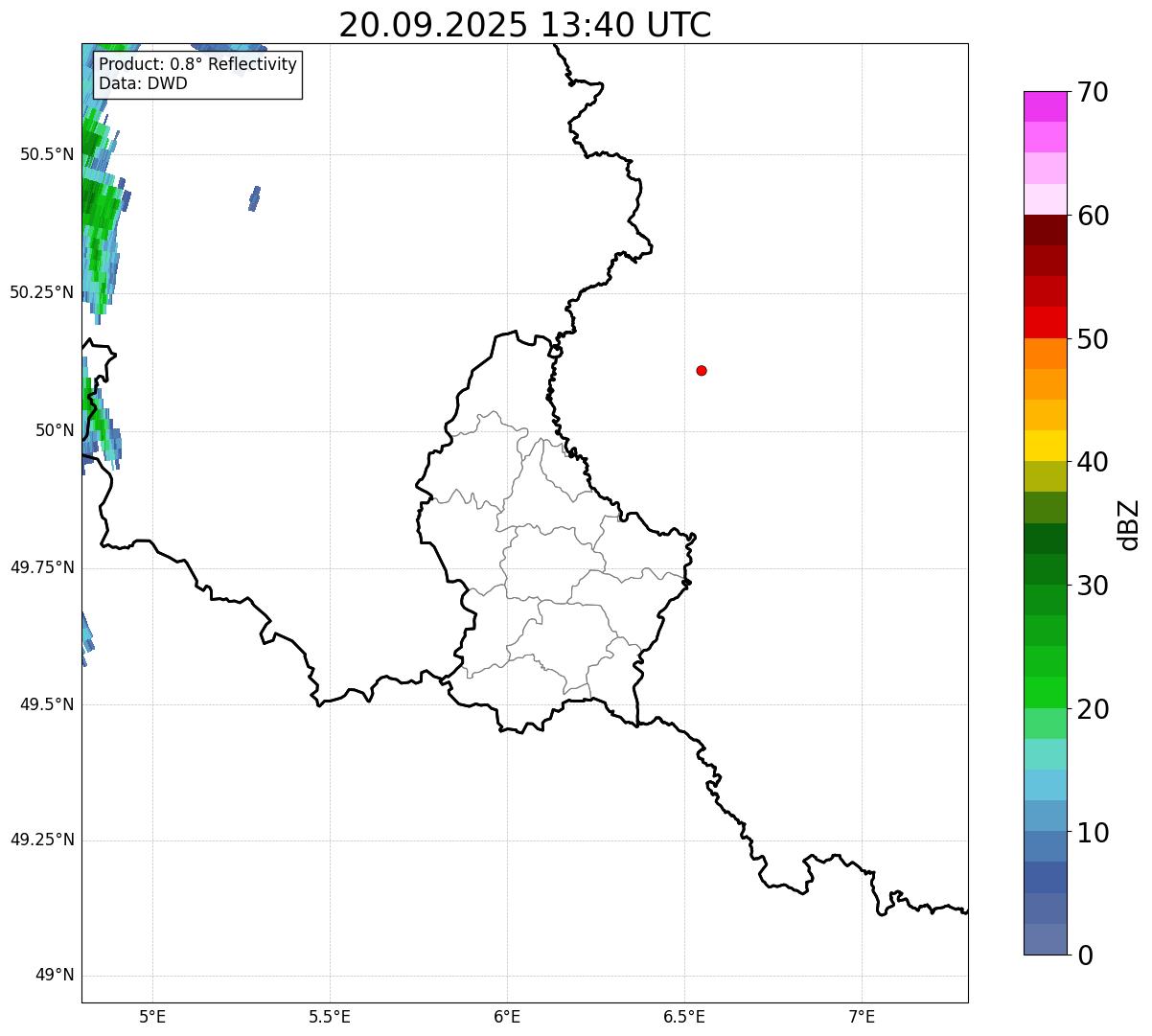Viewport: 1152px width, 1036px height.
Task: Click the yellow swatch just above 40
Action: [1046, 446]
